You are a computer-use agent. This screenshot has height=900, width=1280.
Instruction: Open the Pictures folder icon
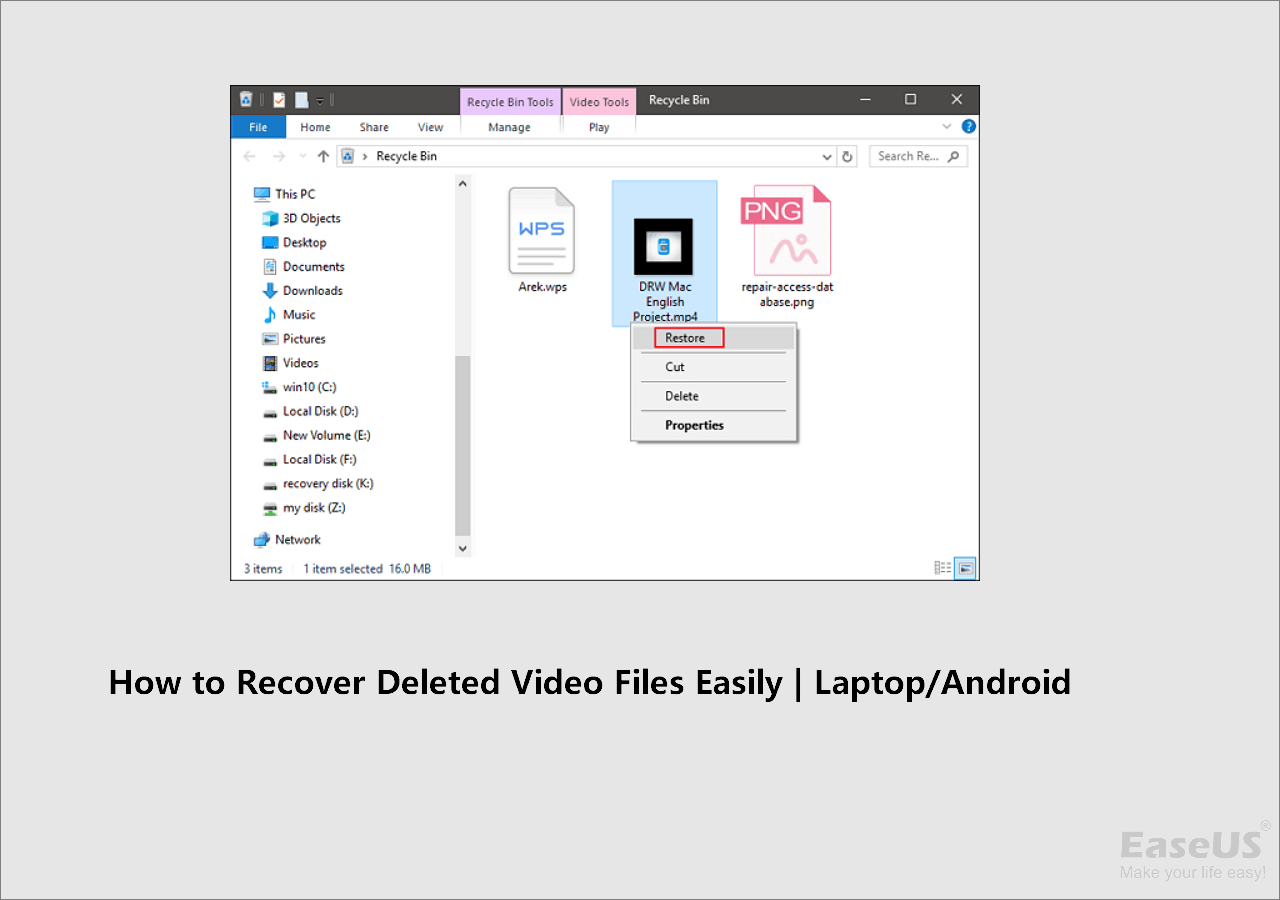(x=270, y=339)
